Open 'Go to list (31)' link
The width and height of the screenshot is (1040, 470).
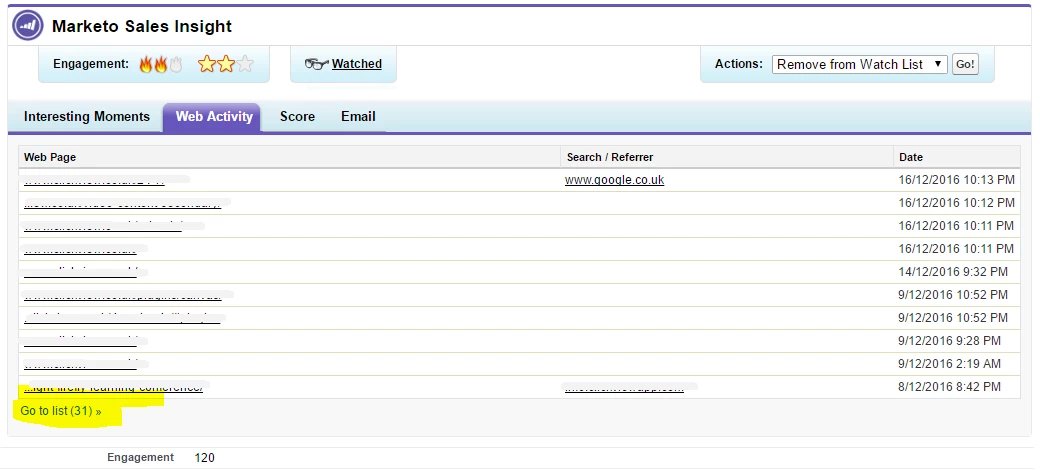click(x=61, y=411)
